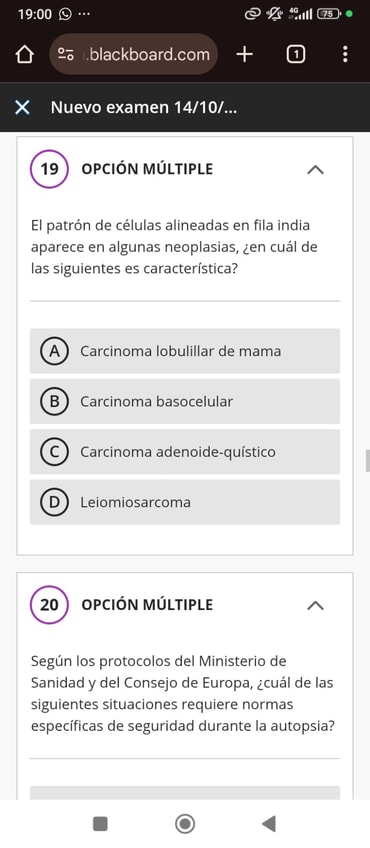This screenshot has width=370, height=848.
Task: Collapse question 19 with its chevron
Action: coord(315,169)
